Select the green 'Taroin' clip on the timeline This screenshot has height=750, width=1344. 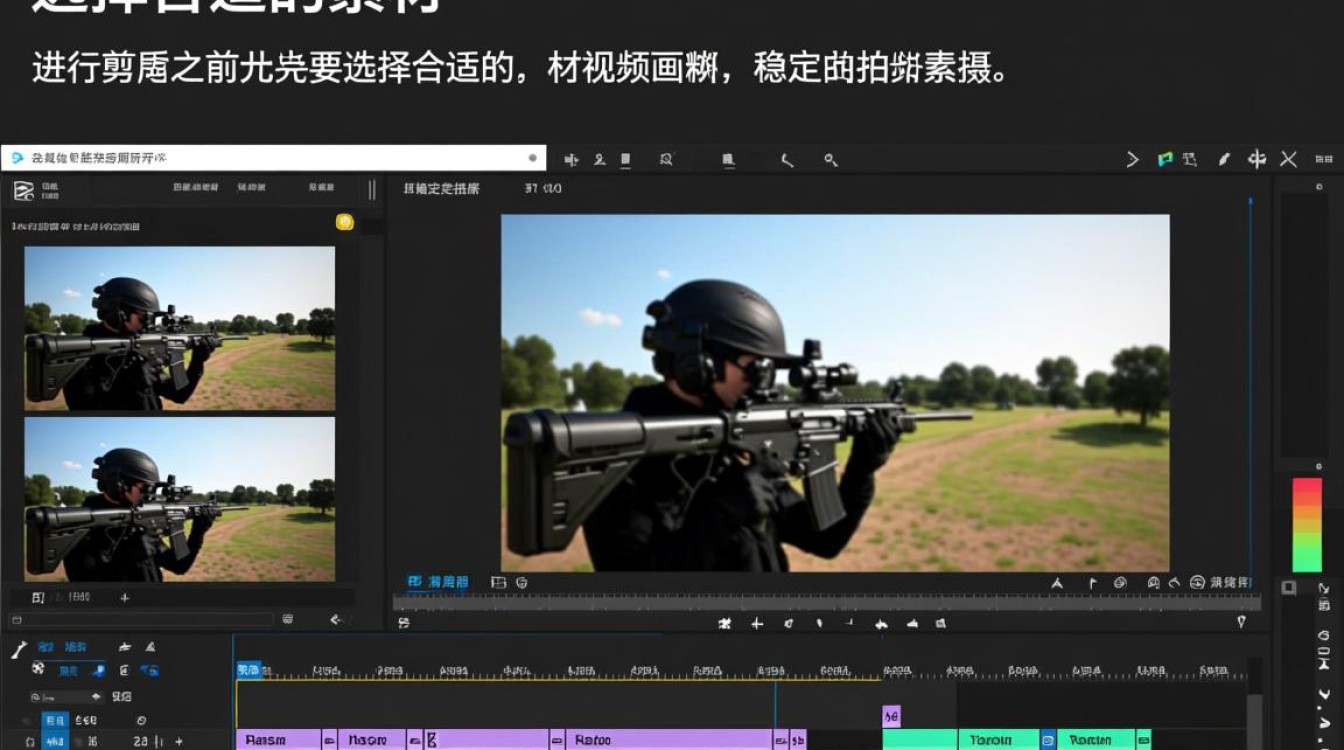point(999,740)
